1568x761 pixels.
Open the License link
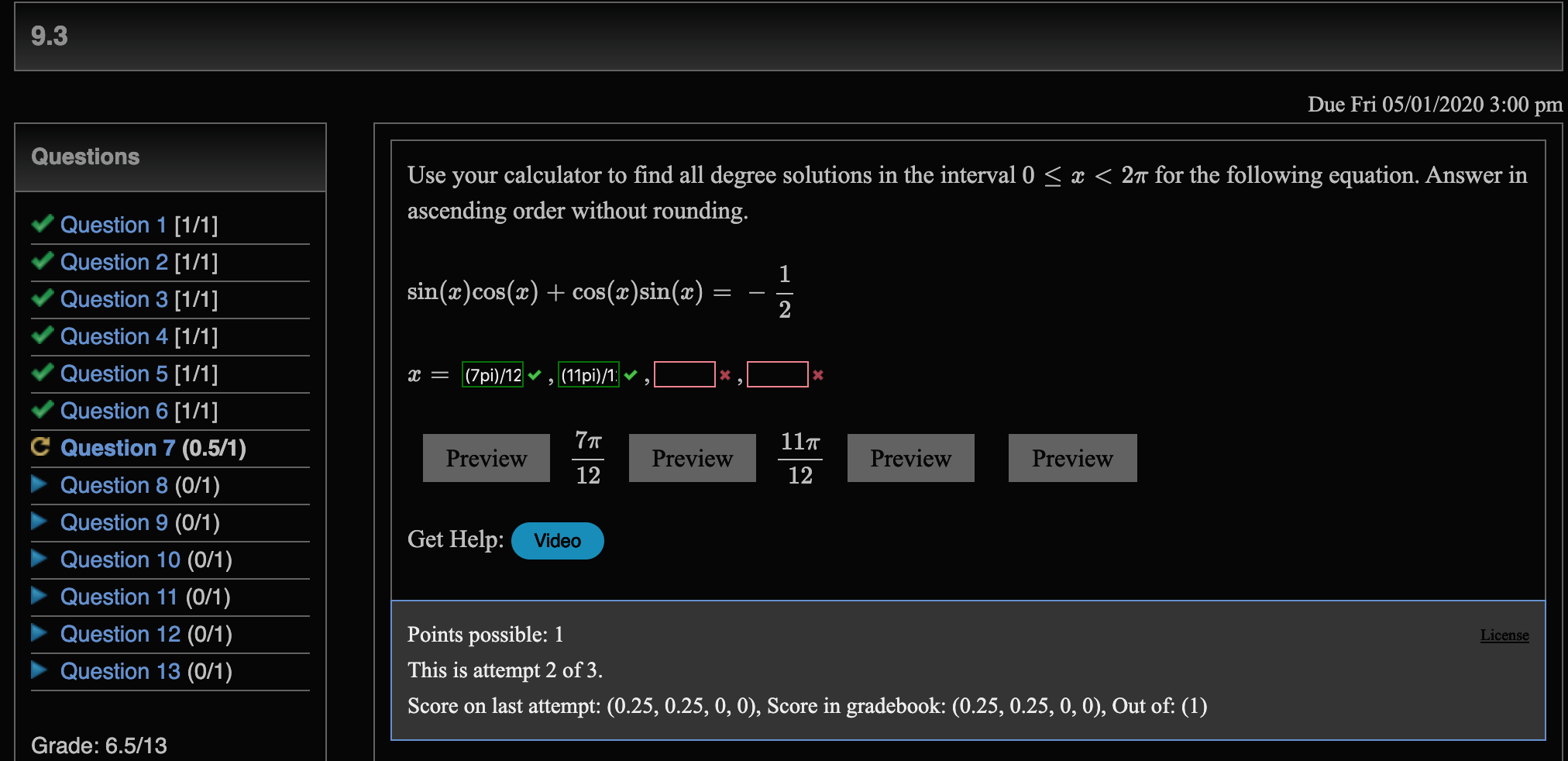[1504, 635]
